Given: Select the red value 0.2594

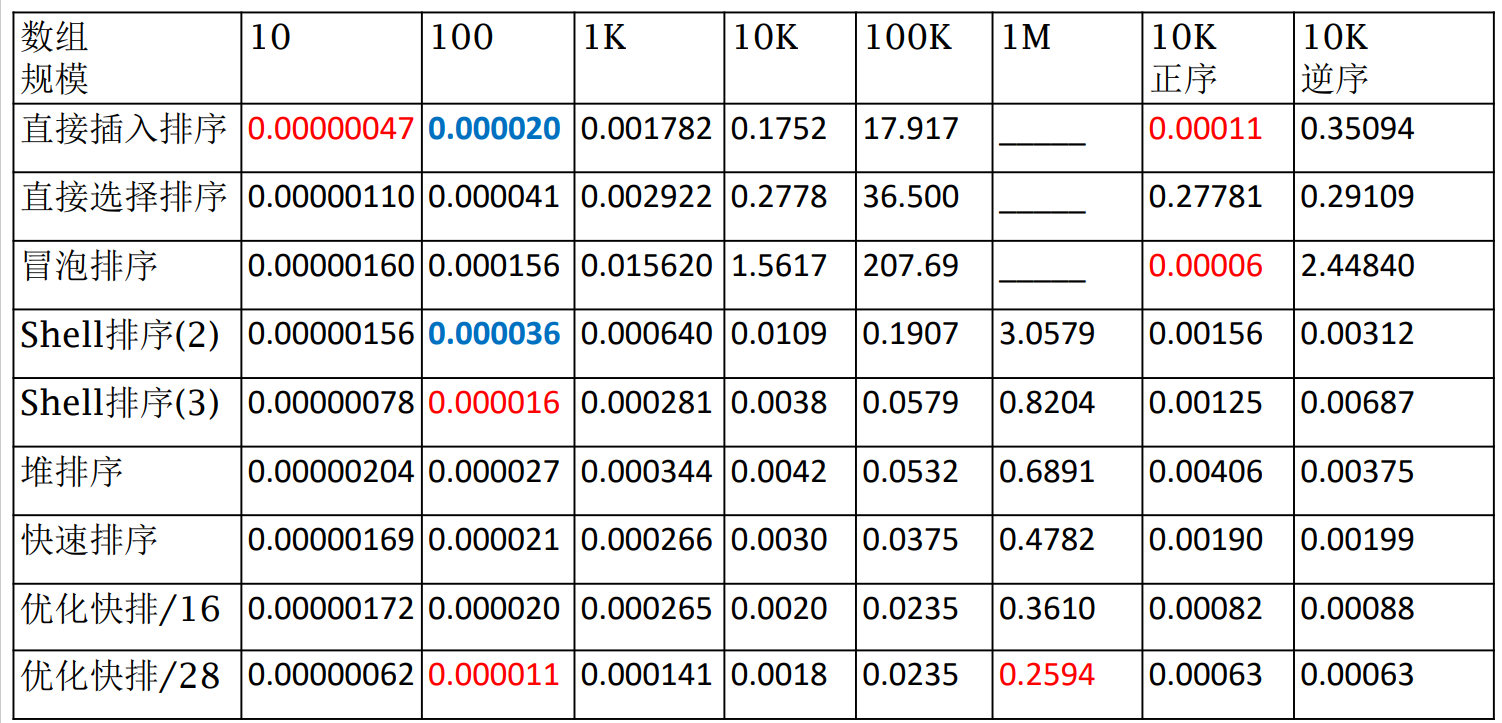Looking at the screenshot, I should pyautogui.click(x=1047, y=676).
